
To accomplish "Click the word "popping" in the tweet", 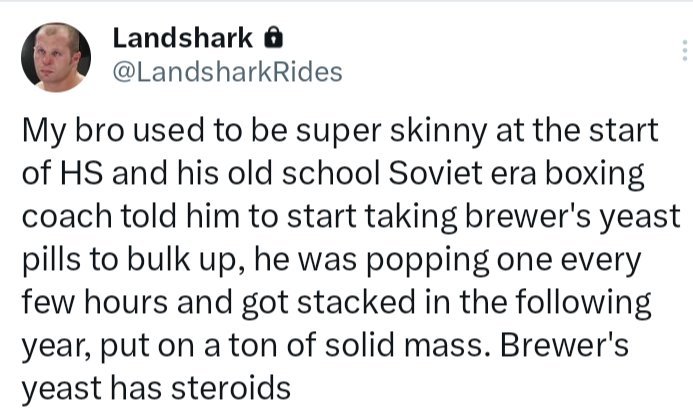I will tap(428, 261).
